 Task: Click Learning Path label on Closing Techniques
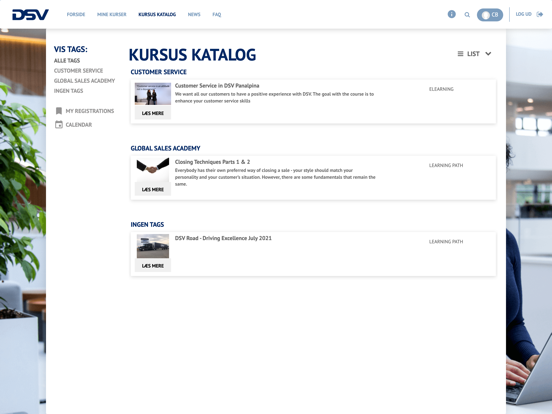(446, 165)
